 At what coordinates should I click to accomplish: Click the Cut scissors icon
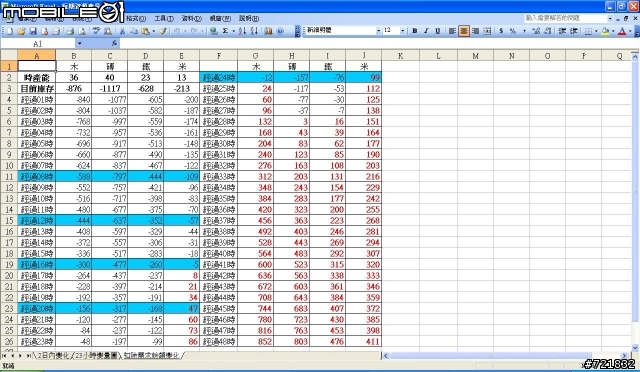[122, 31]
